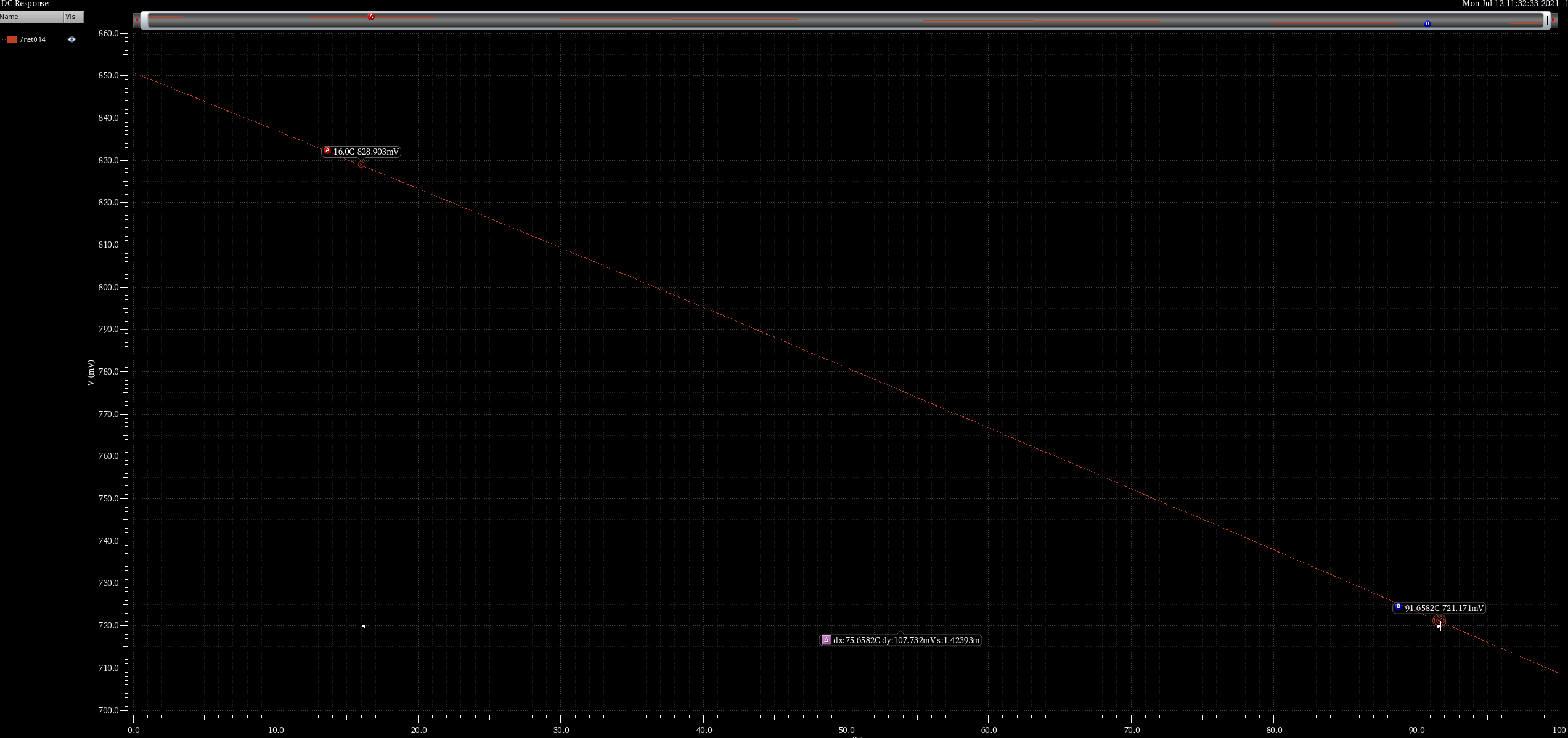Click the pink delta icon on readout
1568x738 pixels.
pos(826,640)
